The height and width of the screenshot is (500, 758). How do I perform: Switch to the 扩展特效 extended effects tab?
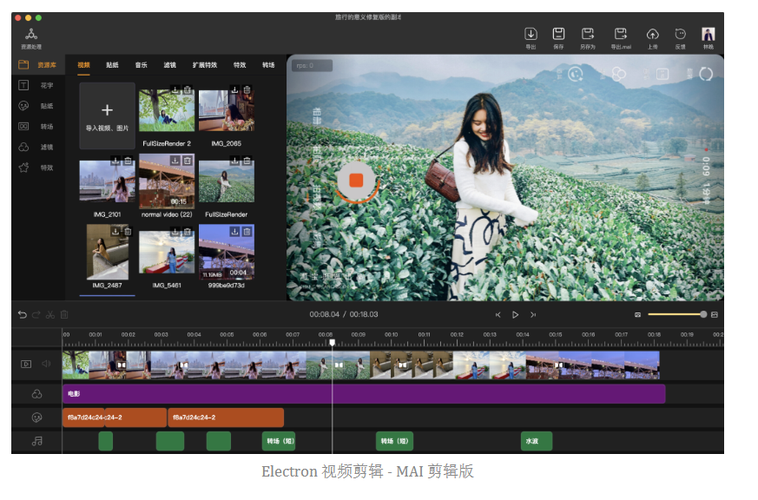[x=205, y=65]
